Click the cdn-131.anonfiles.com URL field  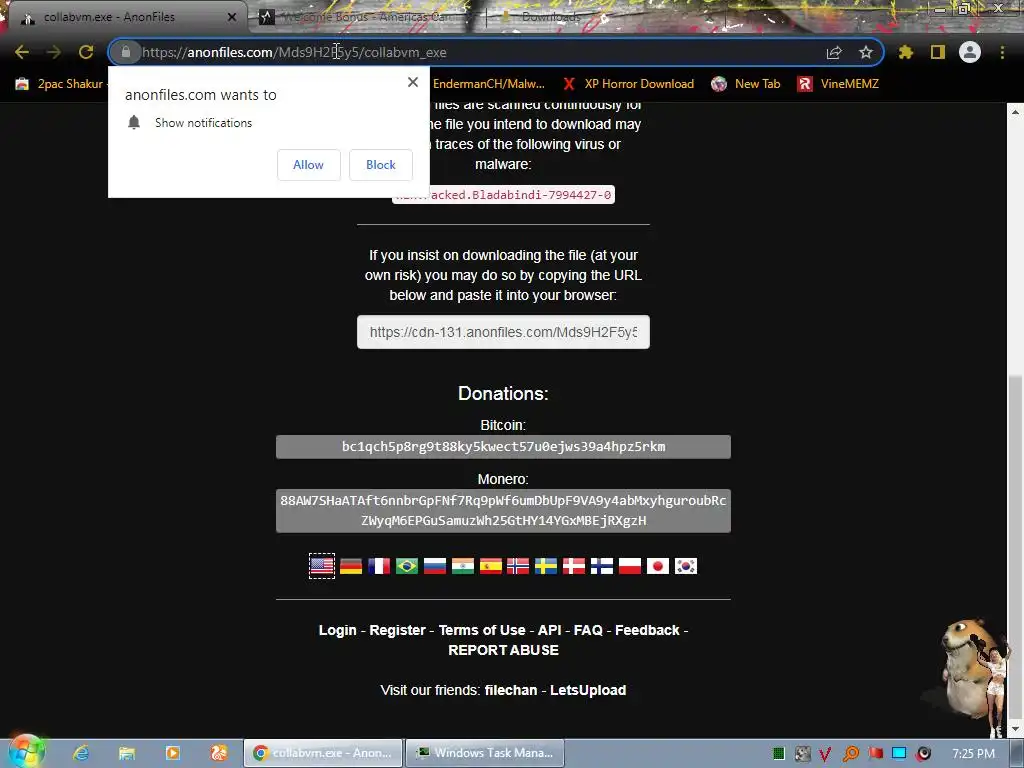[504, 332]
